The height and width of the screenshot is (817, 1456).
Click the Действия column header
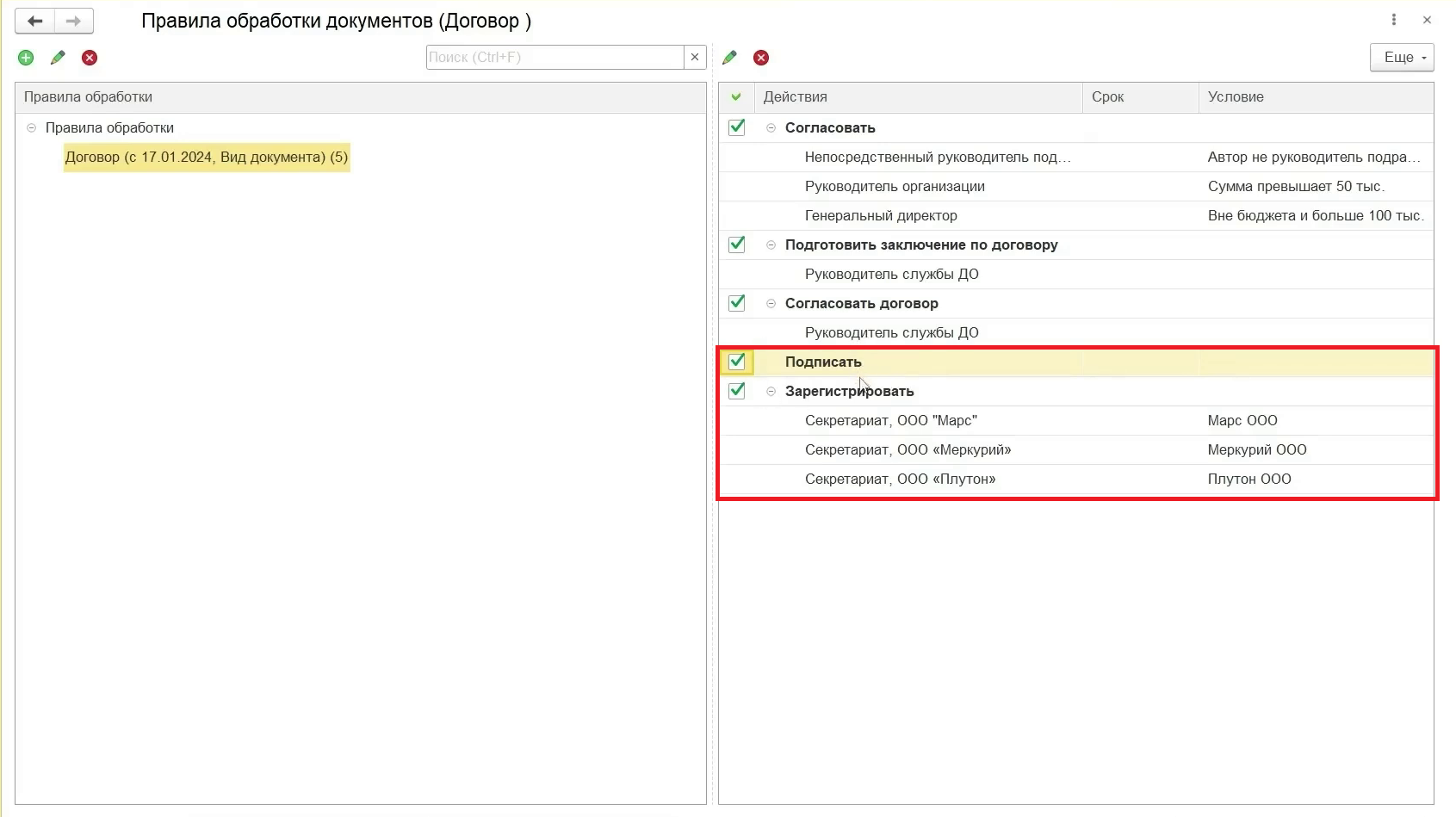tap(917, 97)
